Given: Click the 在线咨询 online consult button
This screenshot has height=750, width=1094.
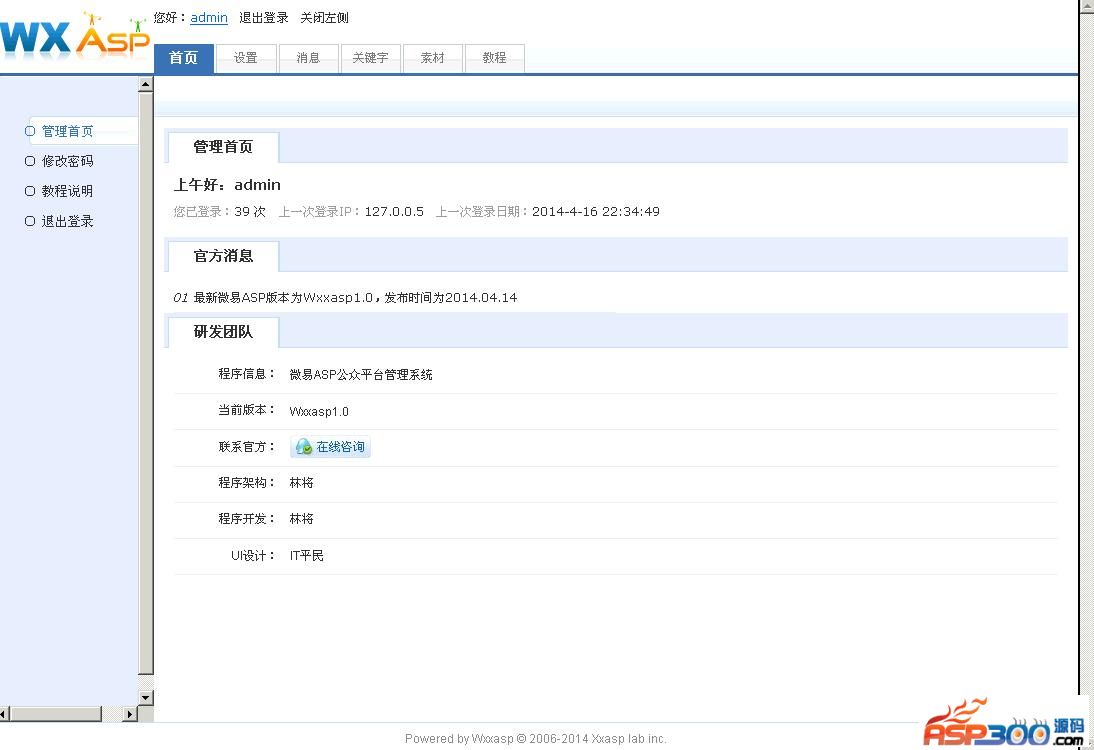Looking at the screenshot, I should coord(331,447).
